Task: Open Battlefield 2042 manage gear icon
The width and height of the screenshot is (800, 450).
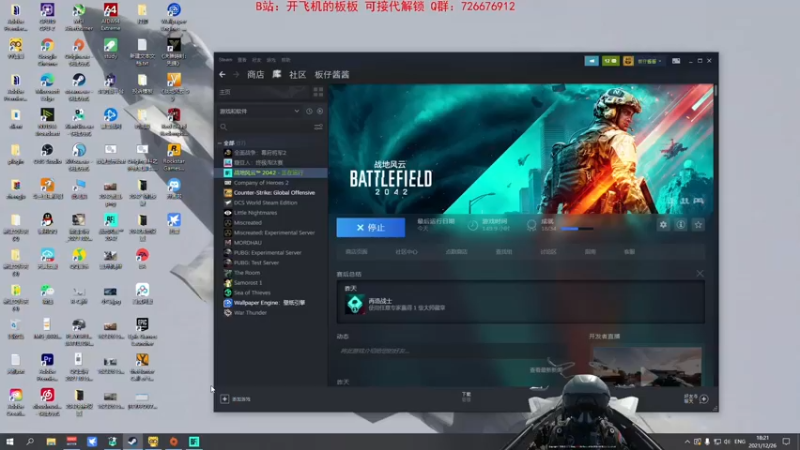Action: 663,224
